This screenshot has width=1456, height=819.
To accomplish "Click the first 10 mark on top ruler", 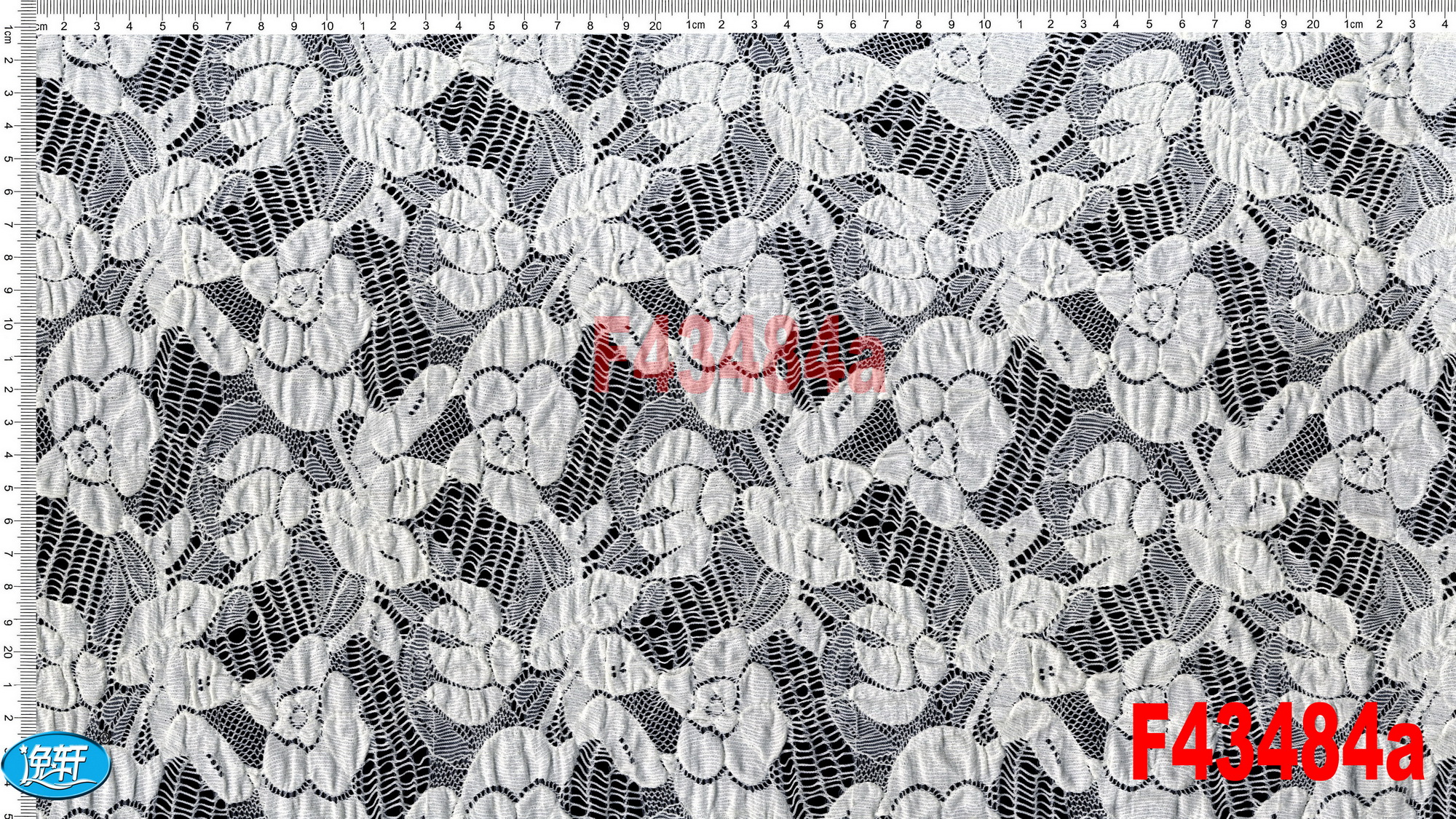I will [x=327, y=25].
